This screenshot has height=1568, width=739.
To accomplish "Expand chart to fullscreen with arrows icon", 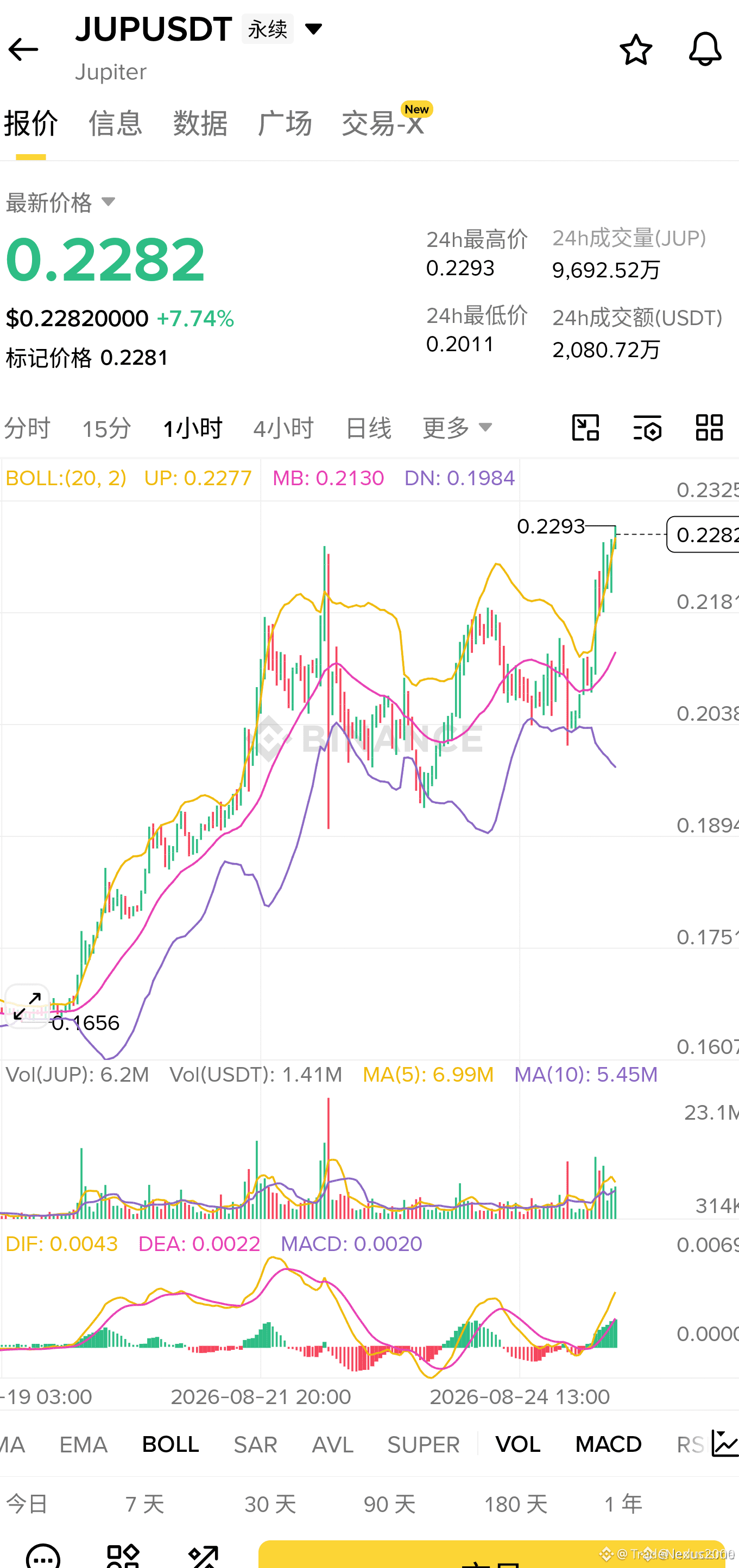I will pyautogui.click(x=27, y=1006).
